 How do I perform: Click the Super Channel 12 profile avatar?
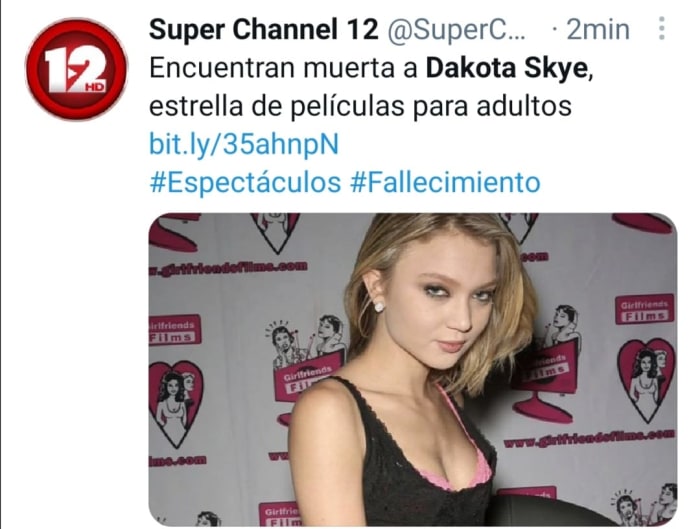click(76, 69)
